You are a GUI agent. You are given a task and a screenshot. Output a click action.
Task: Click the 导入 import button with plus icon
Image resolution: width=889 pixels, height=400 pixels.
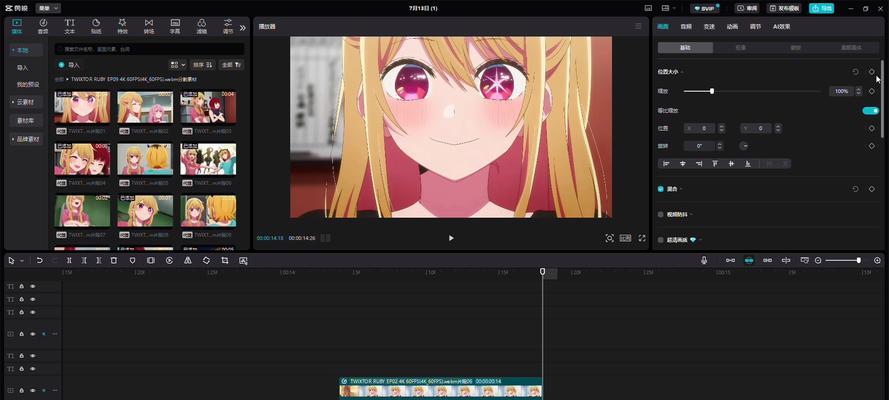[x=69, y=65]
